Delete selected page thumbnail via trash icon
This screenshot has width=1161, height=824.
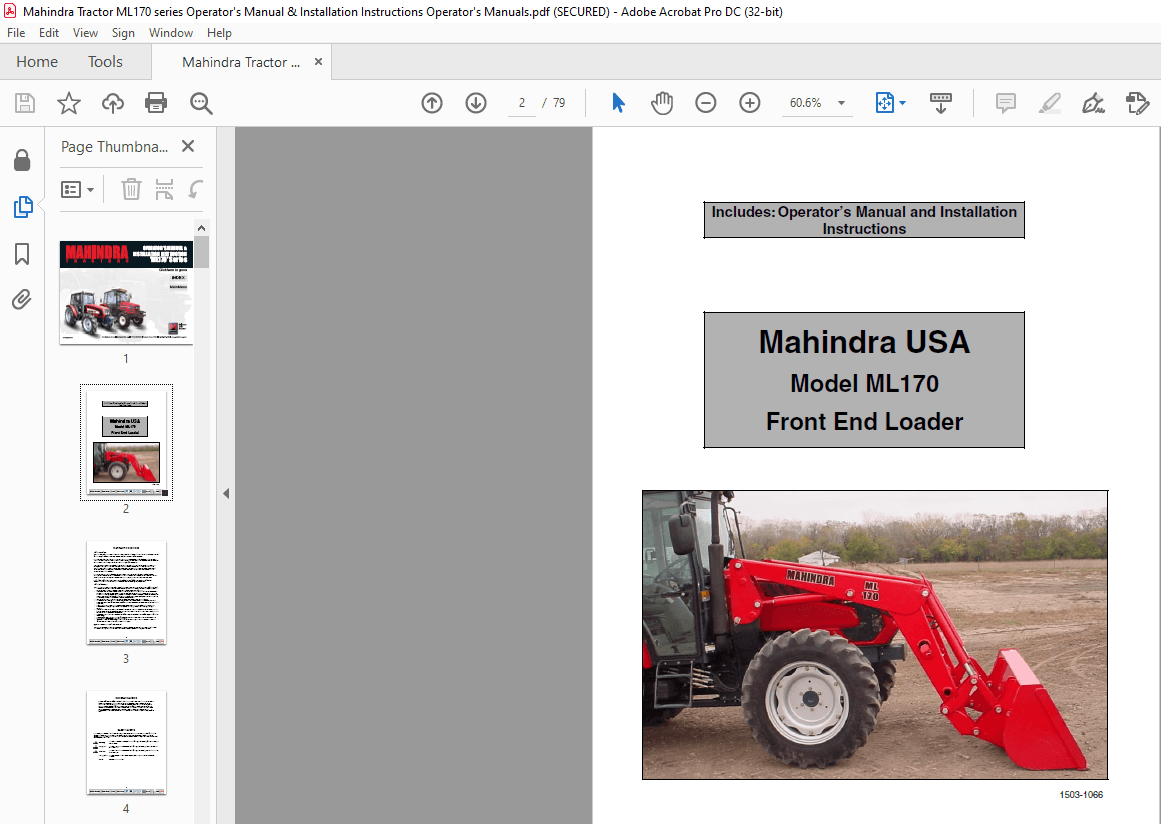[131, 189]
